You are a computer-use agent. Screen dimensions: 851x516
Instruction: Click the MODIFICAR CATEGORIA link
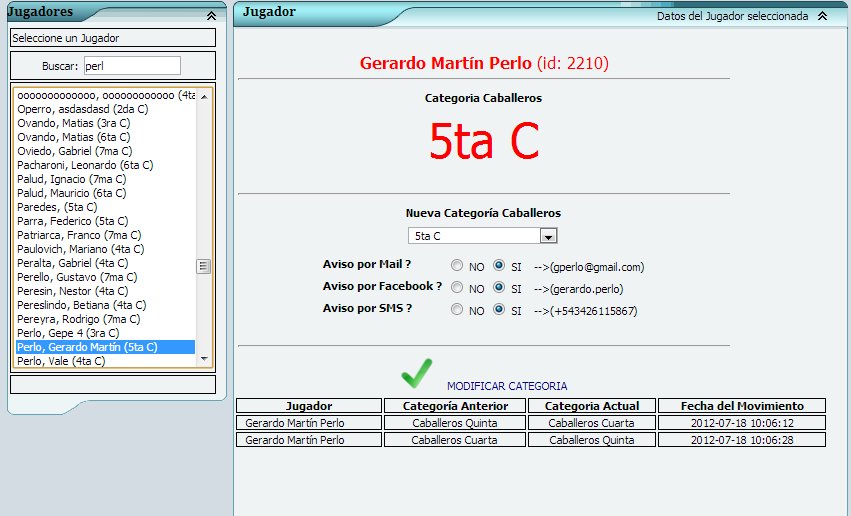click(507, 386)
